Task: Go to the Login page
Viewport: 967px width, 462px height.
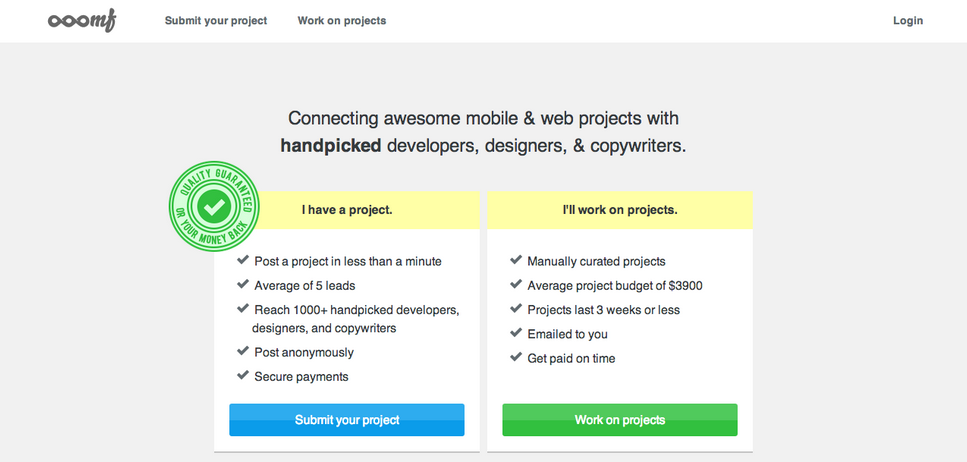Action: (x=907, y=20)
